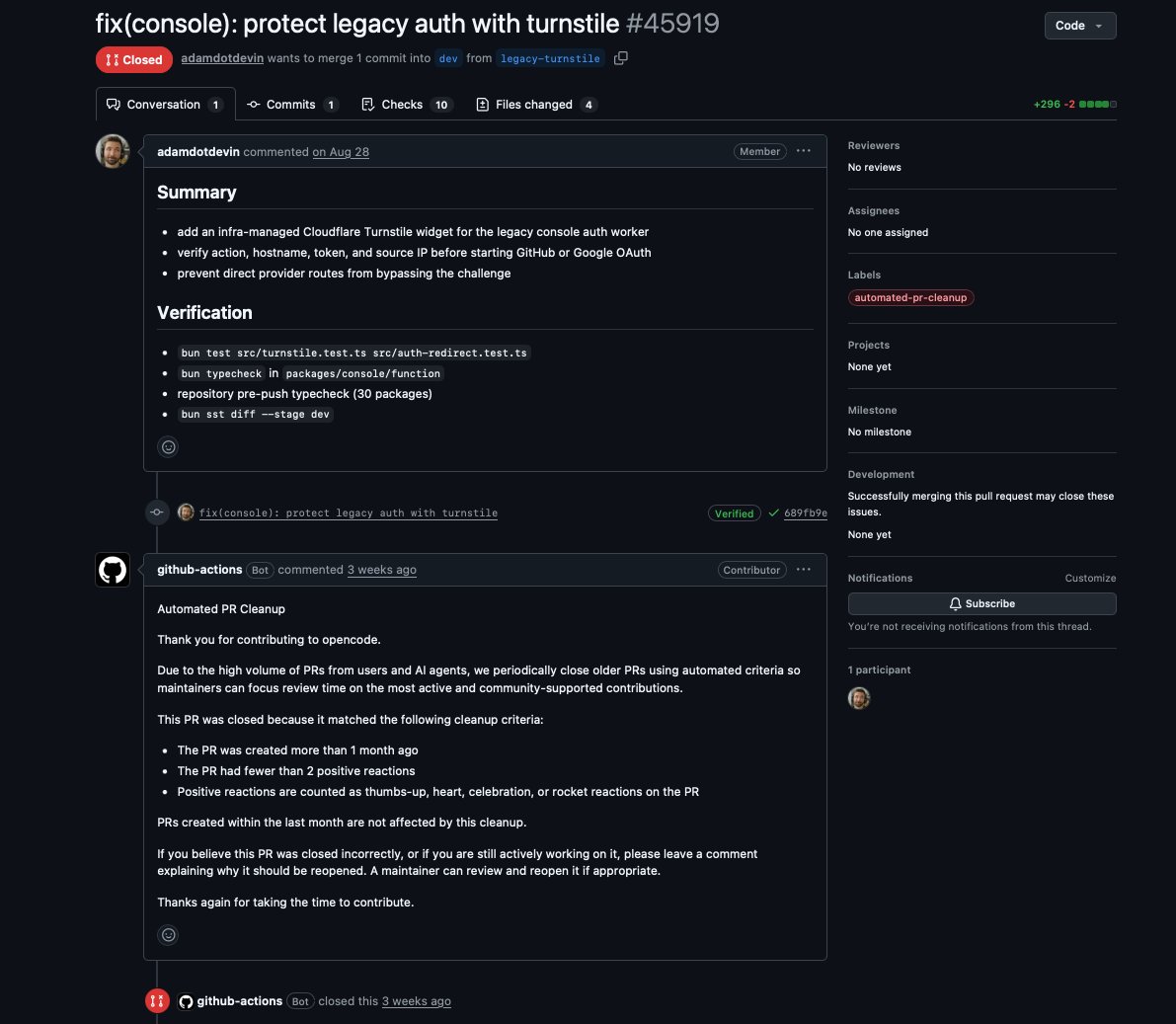1176x1024 pixels.
Task: Click adamdotdevin's profile avatar beside the first comment
Action: (113, 151)
